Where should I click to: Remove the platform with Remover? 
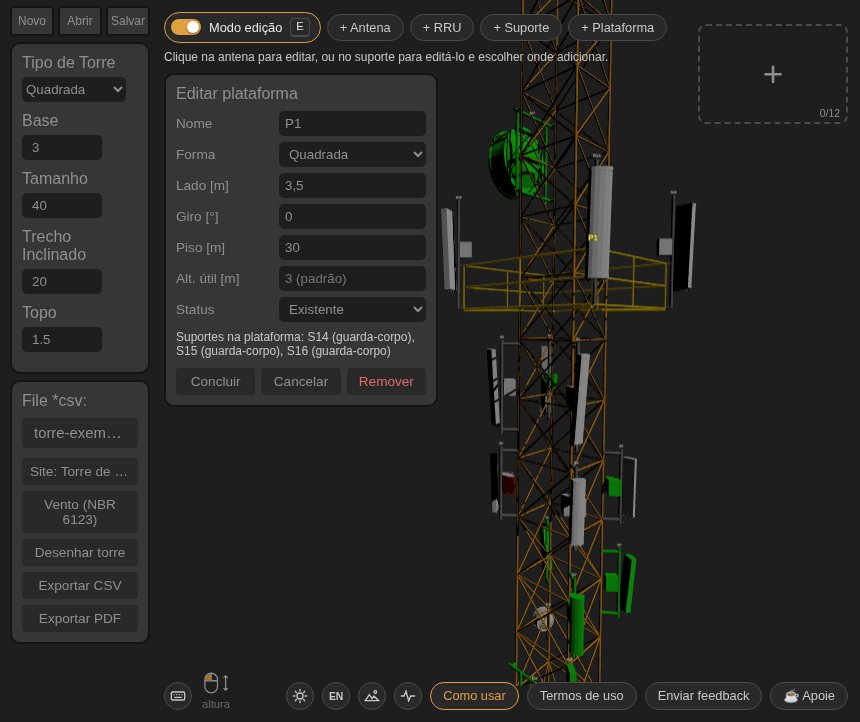386,381
